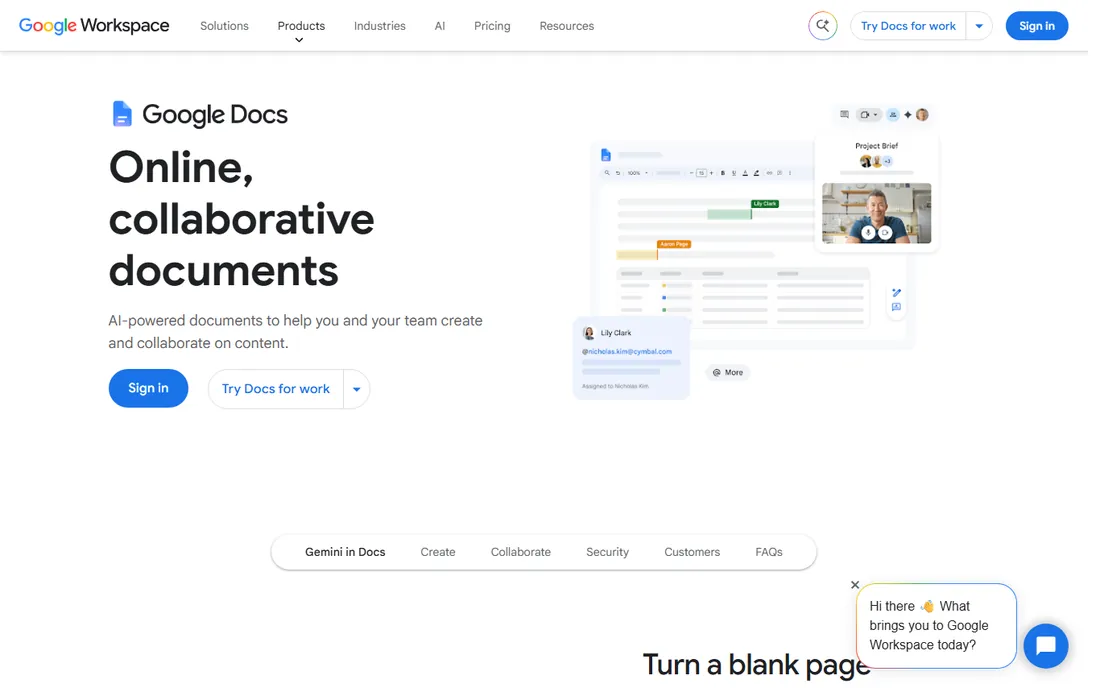Click the More chip in illustration
This screenshot has width=1100, height=688.
pos(727,372)
